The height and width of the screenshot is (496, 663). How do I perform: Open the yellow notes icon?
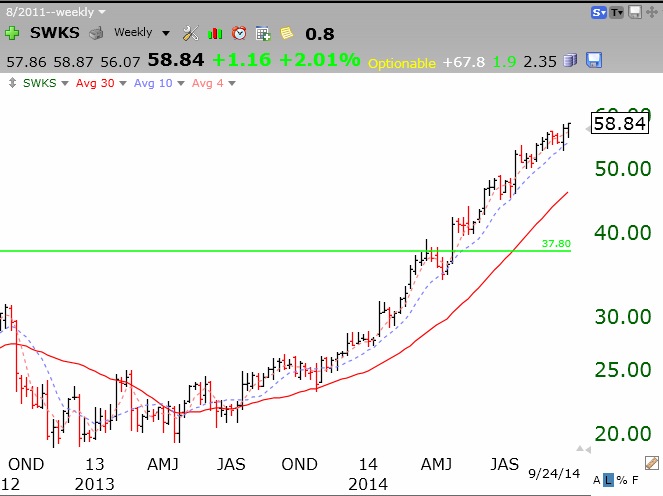pyautogui.click(x=286, y=33)
